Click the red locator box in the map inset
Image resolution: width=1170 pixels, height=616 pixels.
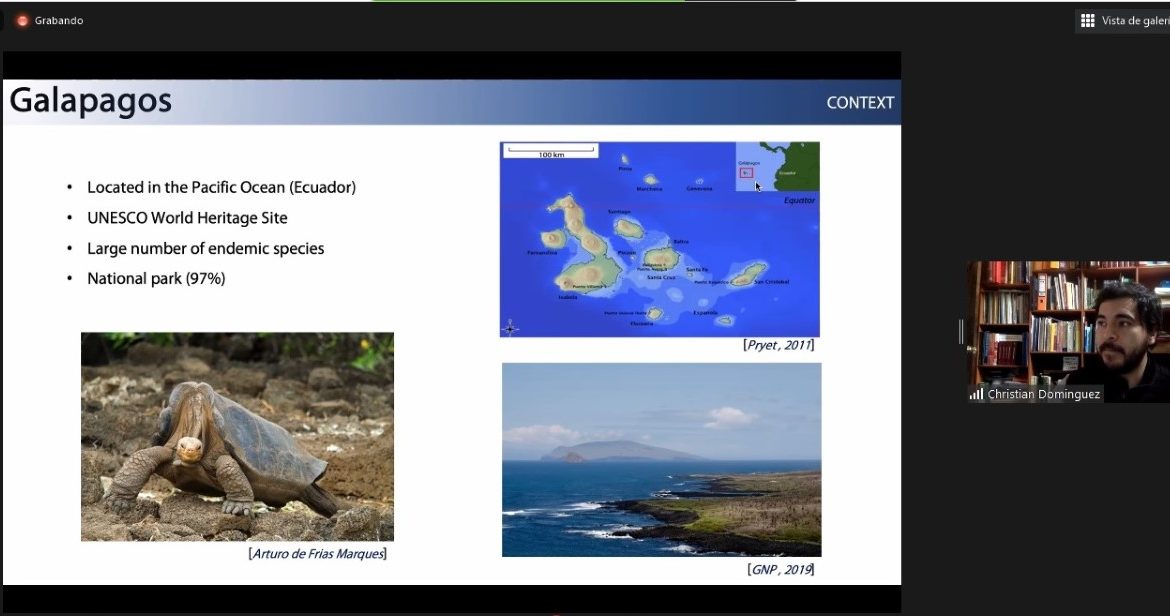[x=745, y=173]
